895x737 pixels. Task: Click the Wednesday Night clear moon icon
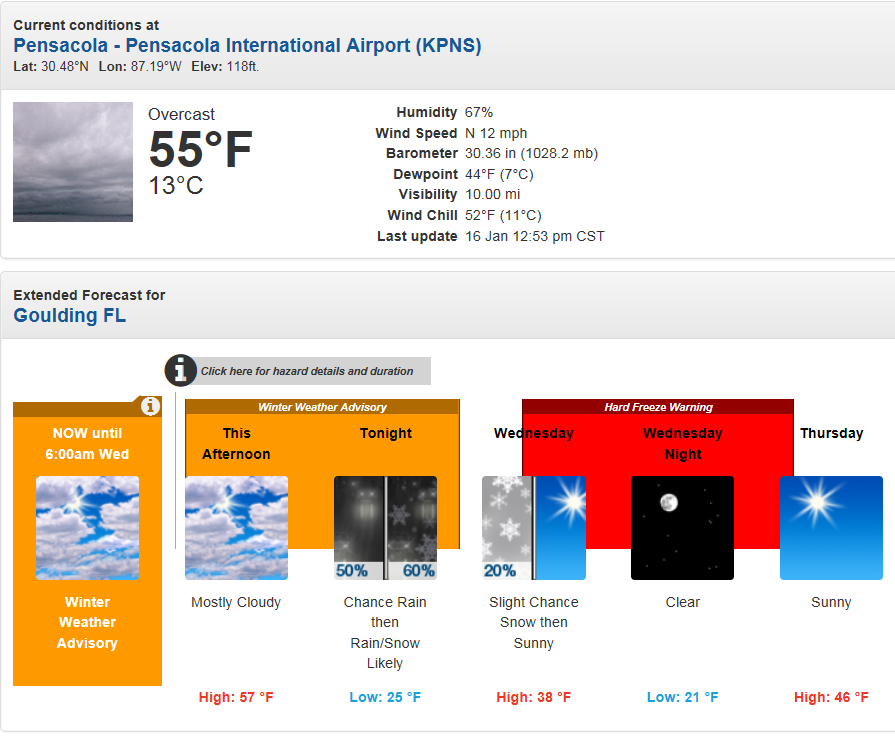point(682,528)
